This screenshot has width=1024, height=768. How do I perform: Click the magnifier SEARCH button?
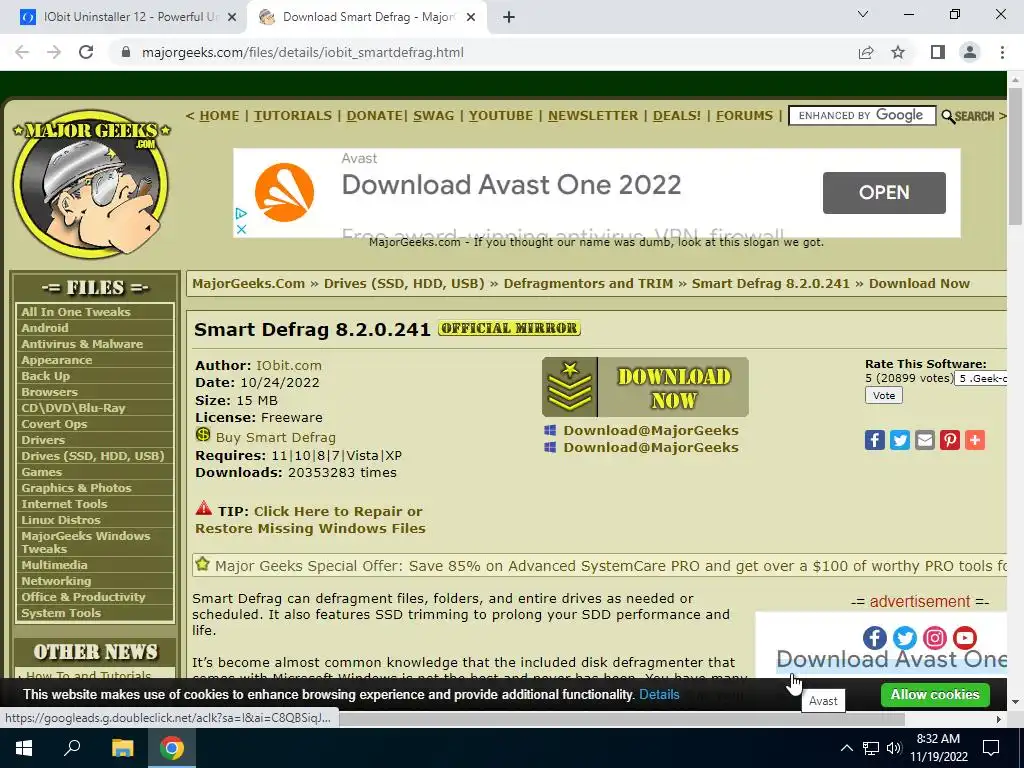click(x=968, y=116)
